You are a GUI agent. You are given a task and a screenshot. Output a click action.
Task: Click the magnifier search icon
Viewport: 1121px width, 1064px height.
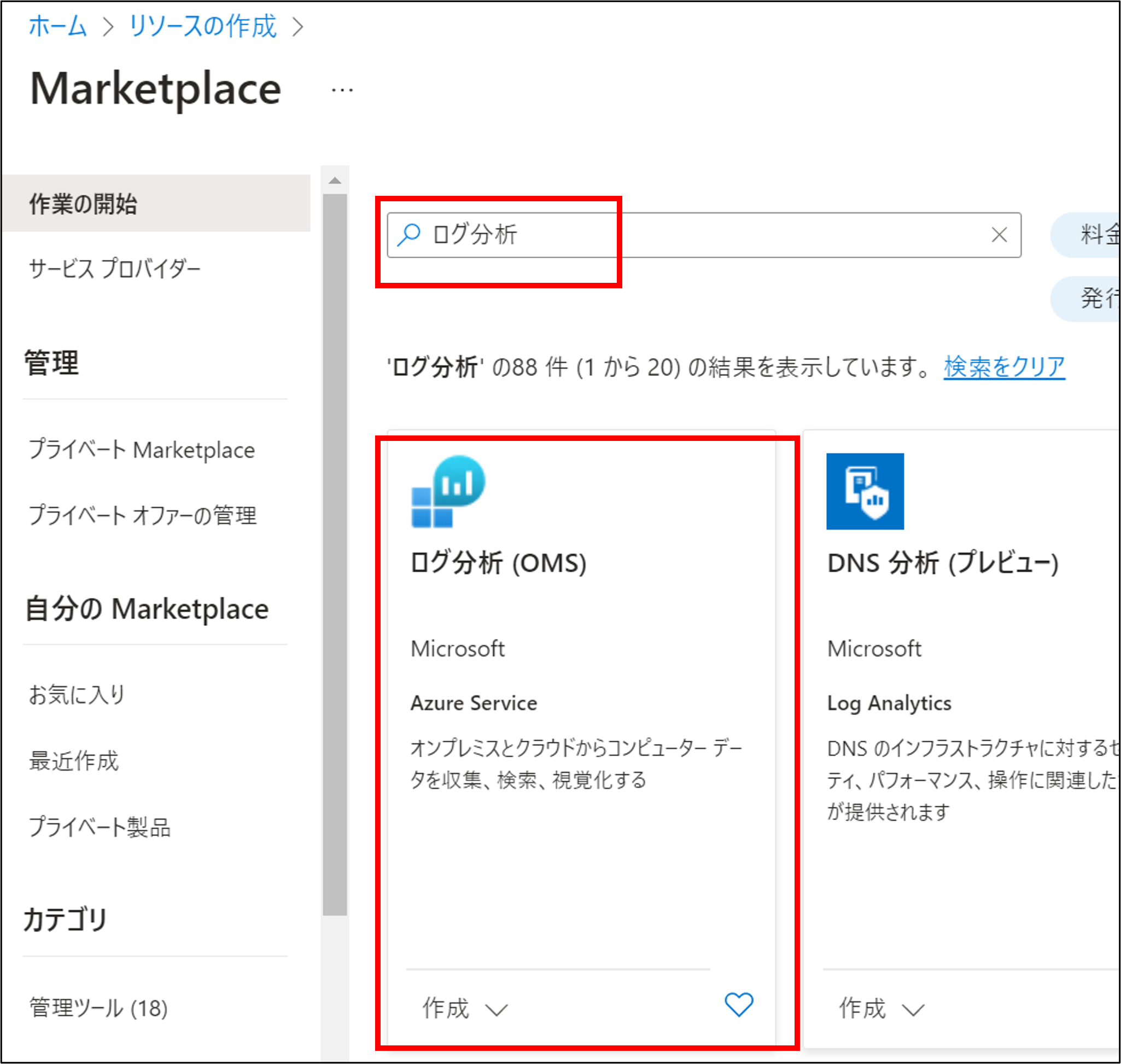click(408, 234)
